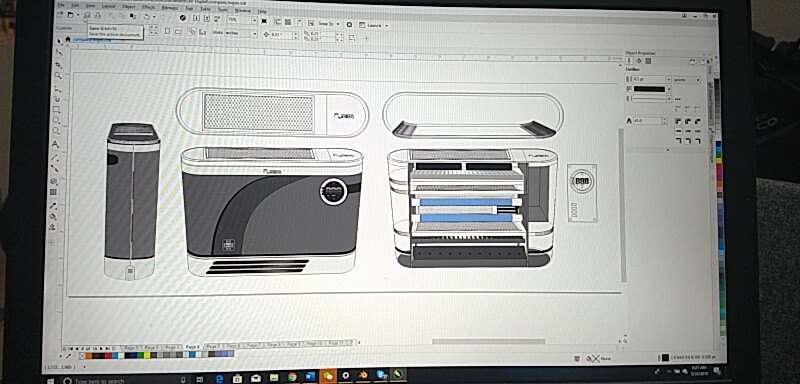Screen dimensions: 800x384
Task: Select the Pick tool
Action: point(60,41)
